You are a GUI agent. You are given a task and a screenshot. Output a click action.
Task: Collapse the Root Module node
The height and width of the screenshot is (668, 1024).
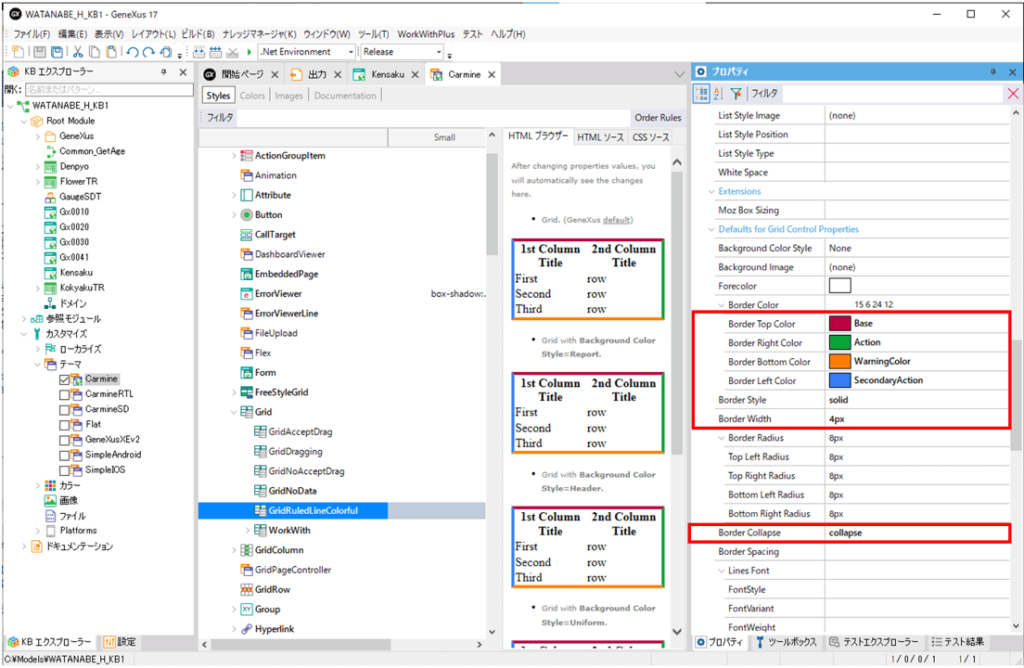[x=24, y=121]
